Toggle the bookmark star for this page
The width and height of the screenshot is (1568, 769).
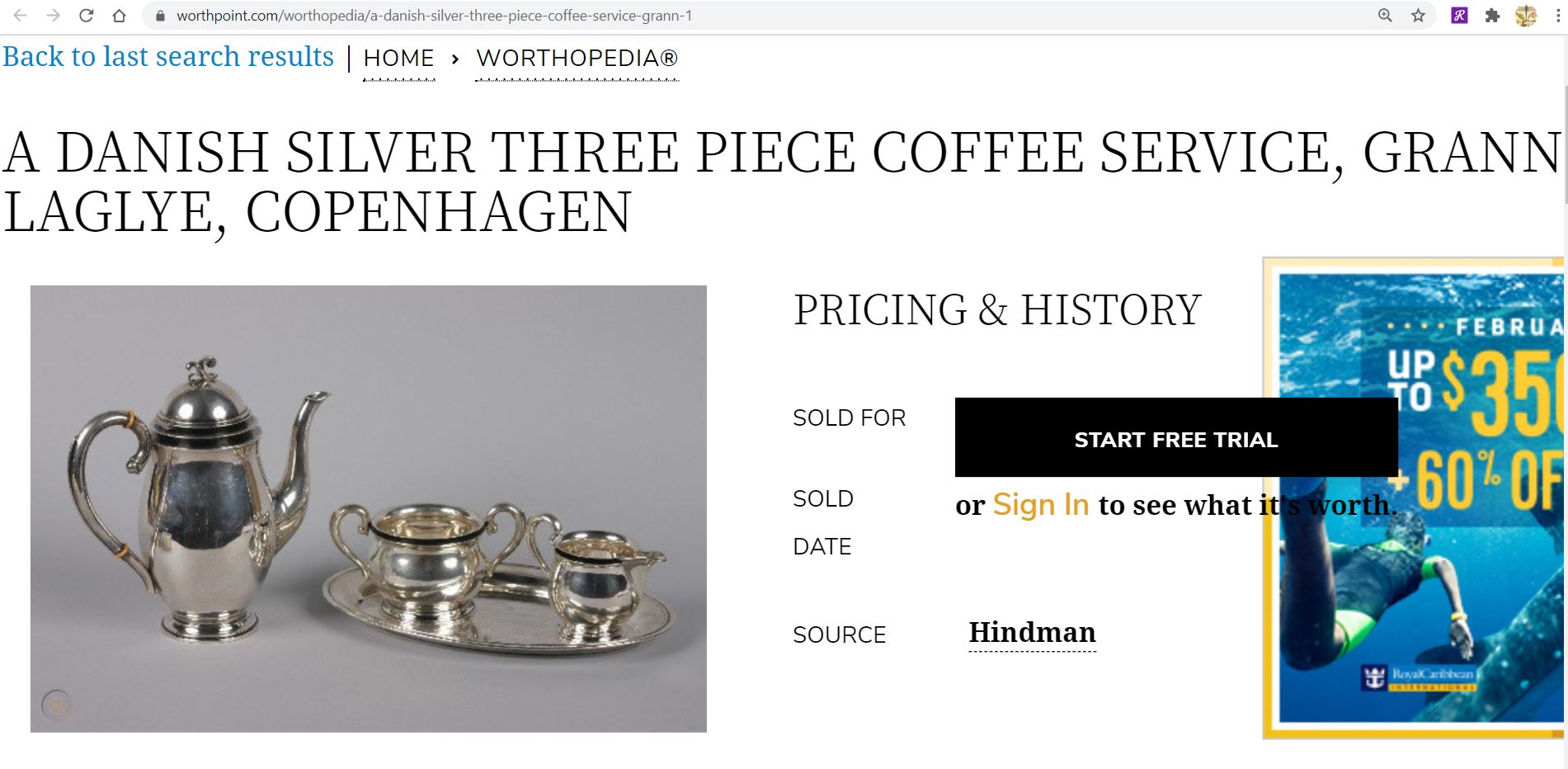coord(1417,14)
